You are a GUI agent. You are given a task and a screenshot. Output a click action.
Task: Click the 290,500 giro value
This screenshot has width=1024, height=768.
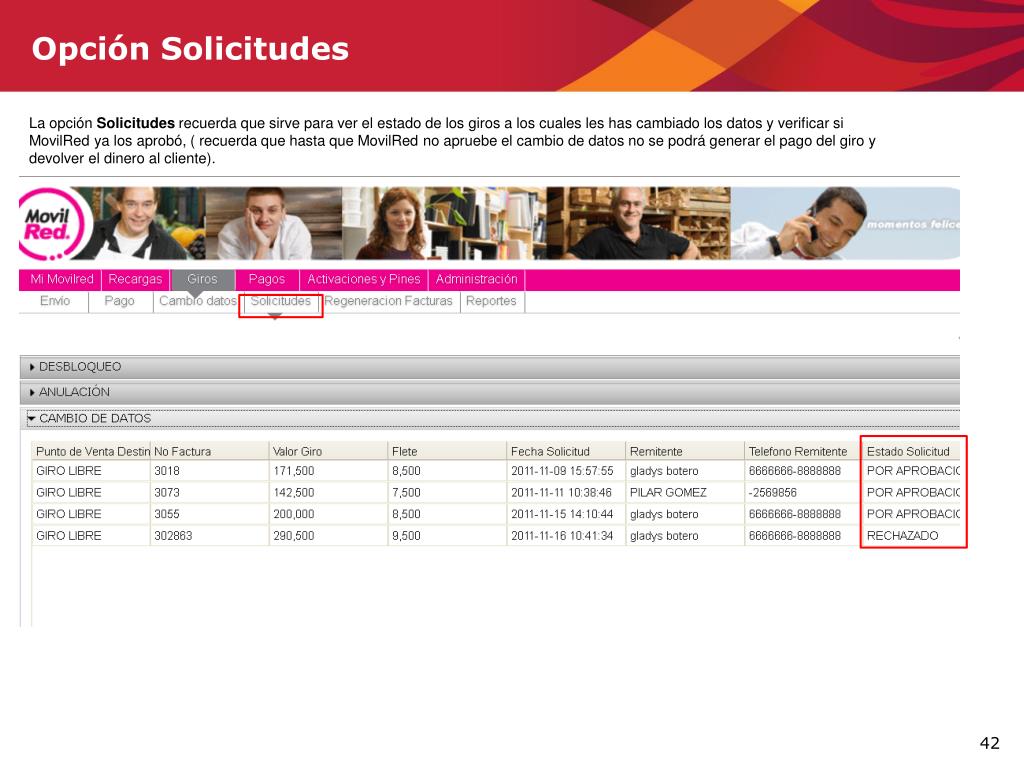point(328,536)
